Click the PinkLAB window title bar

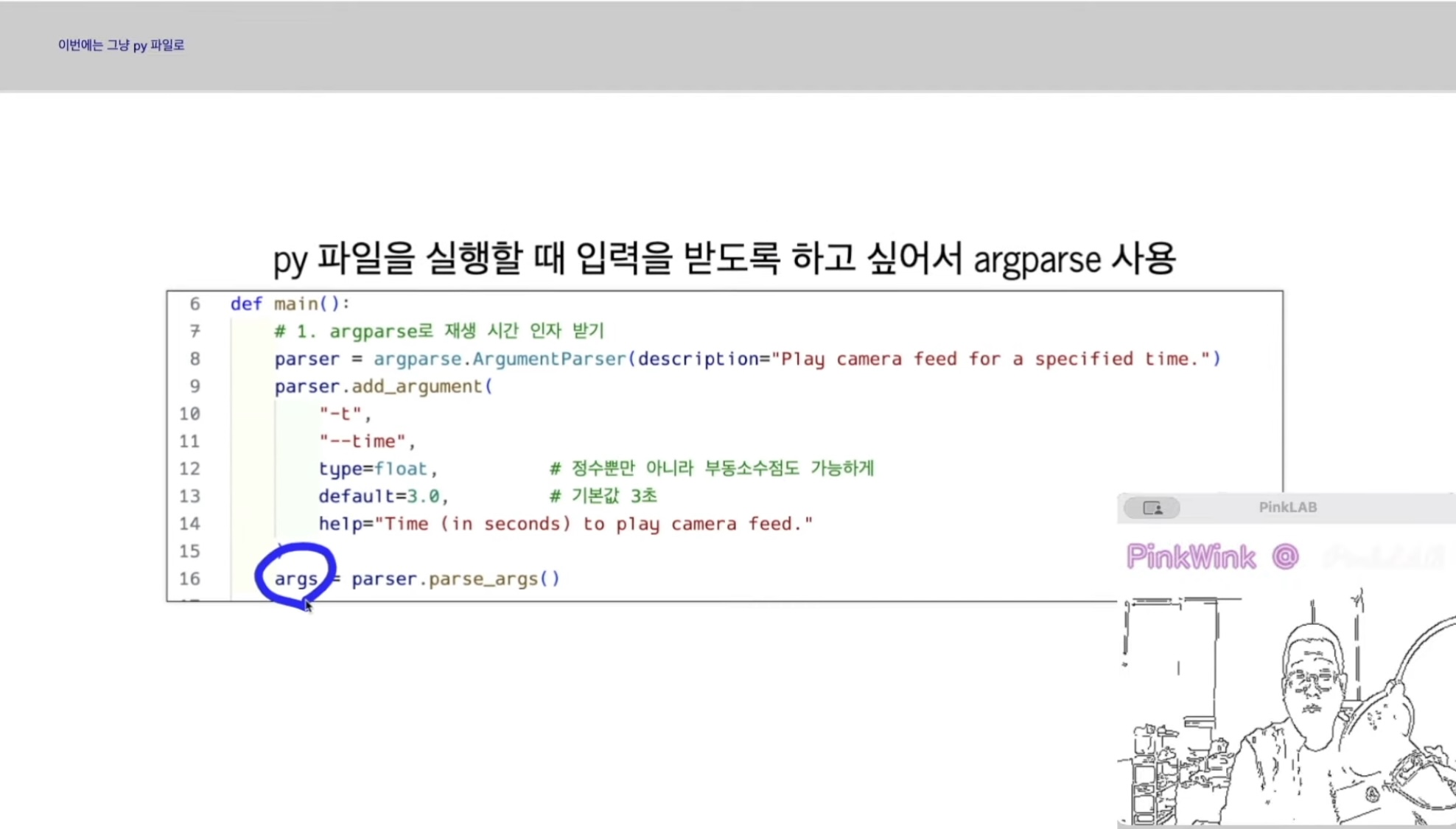pos(1287,507)
